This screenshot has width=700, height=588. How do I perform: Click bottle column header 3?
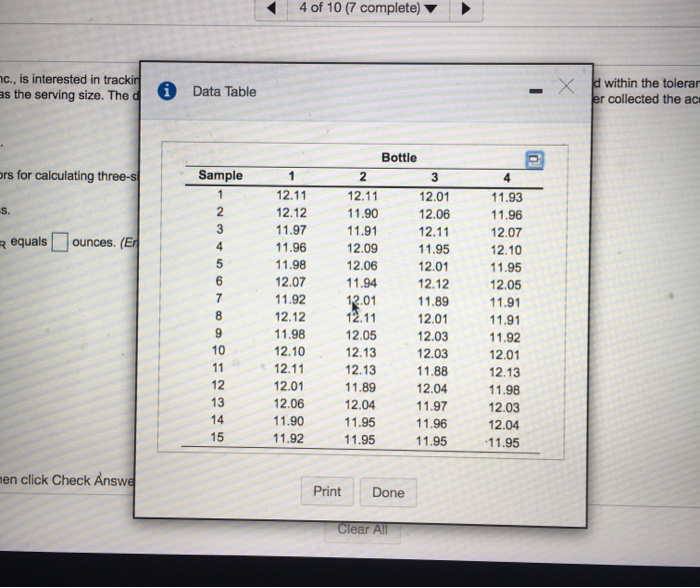(434, 177)
